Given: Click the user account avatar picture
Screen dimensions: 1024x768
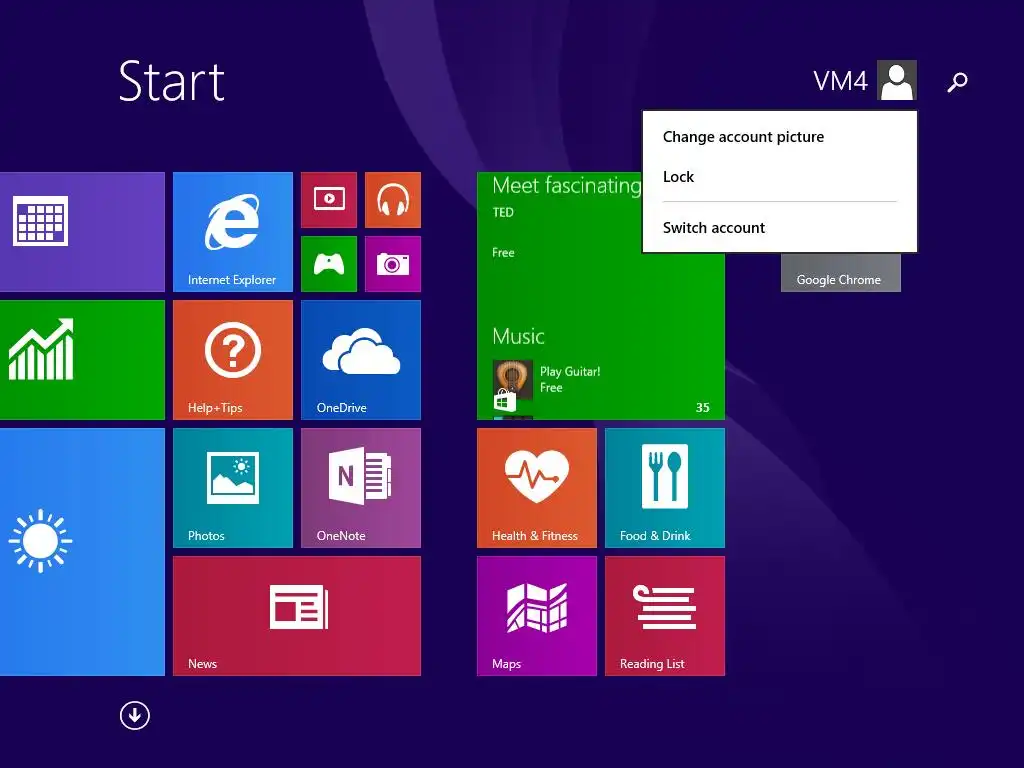Looking at the screenshot, I should 897,80.
